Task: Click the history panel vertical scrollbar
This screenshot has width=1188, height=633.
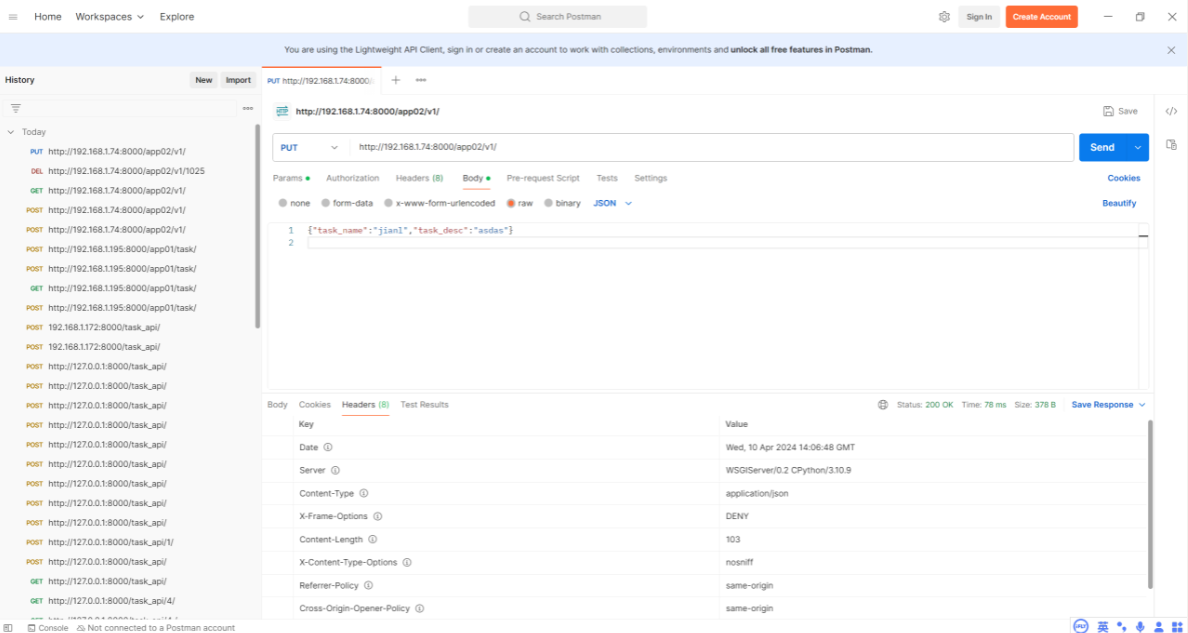Action: [x=258, y=226]
